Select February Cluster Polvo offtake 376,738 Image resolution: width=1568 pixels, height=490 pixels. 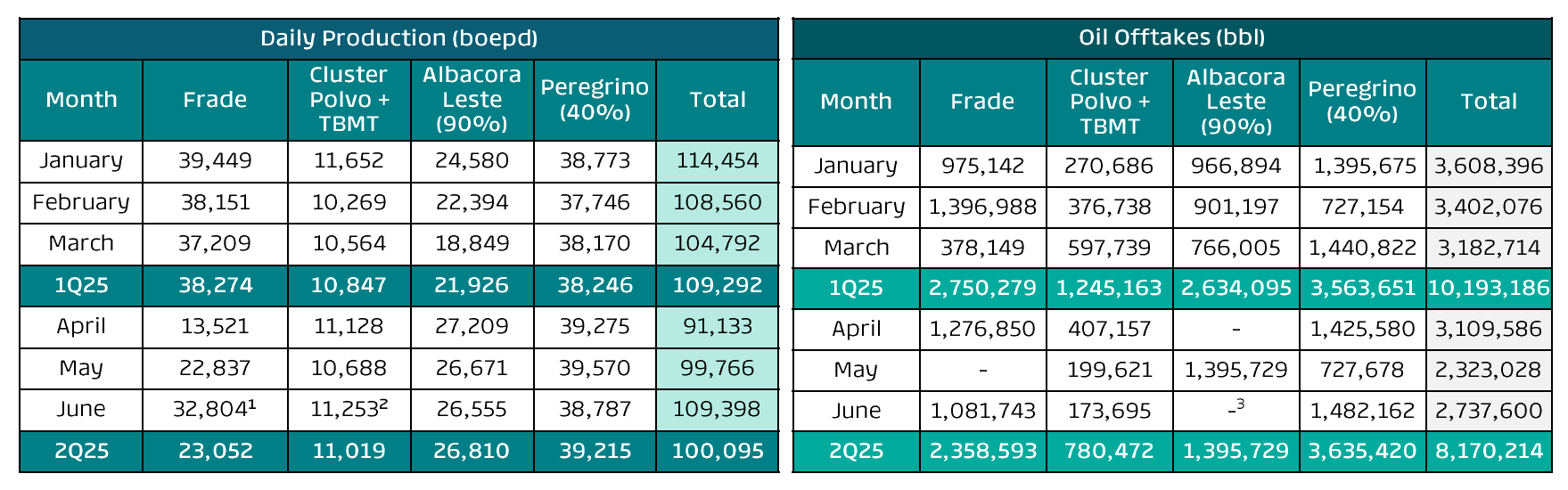coord(1109,207)
